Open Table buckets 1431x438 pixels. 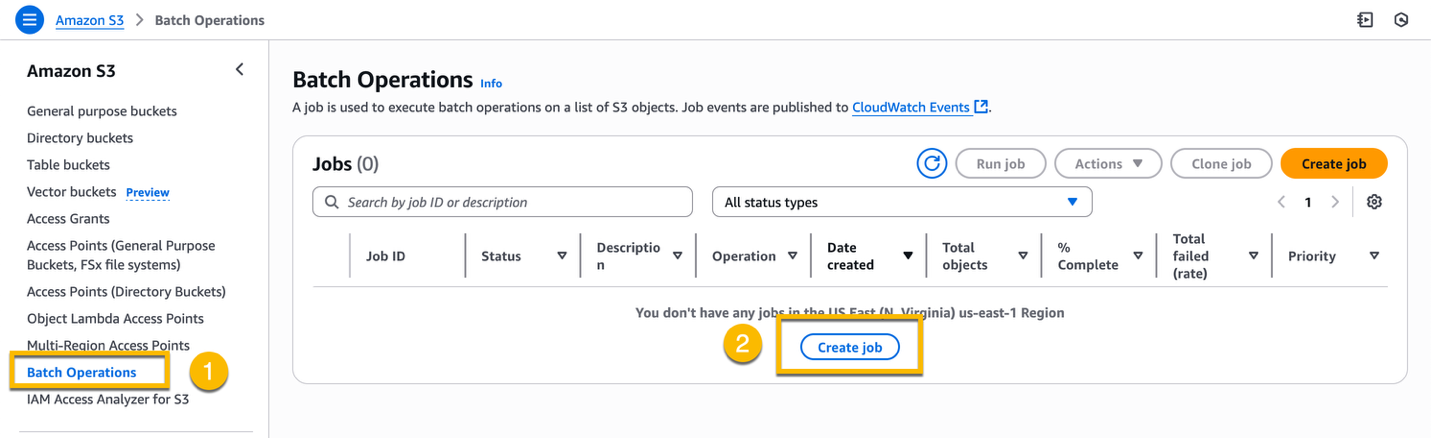point(68,165)
